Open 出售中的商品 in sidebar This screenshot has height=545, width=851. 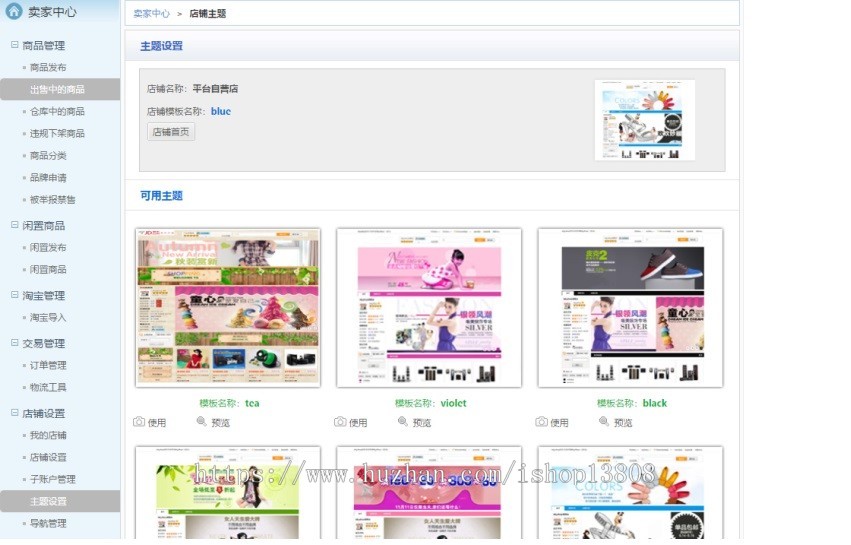point(57,90)
